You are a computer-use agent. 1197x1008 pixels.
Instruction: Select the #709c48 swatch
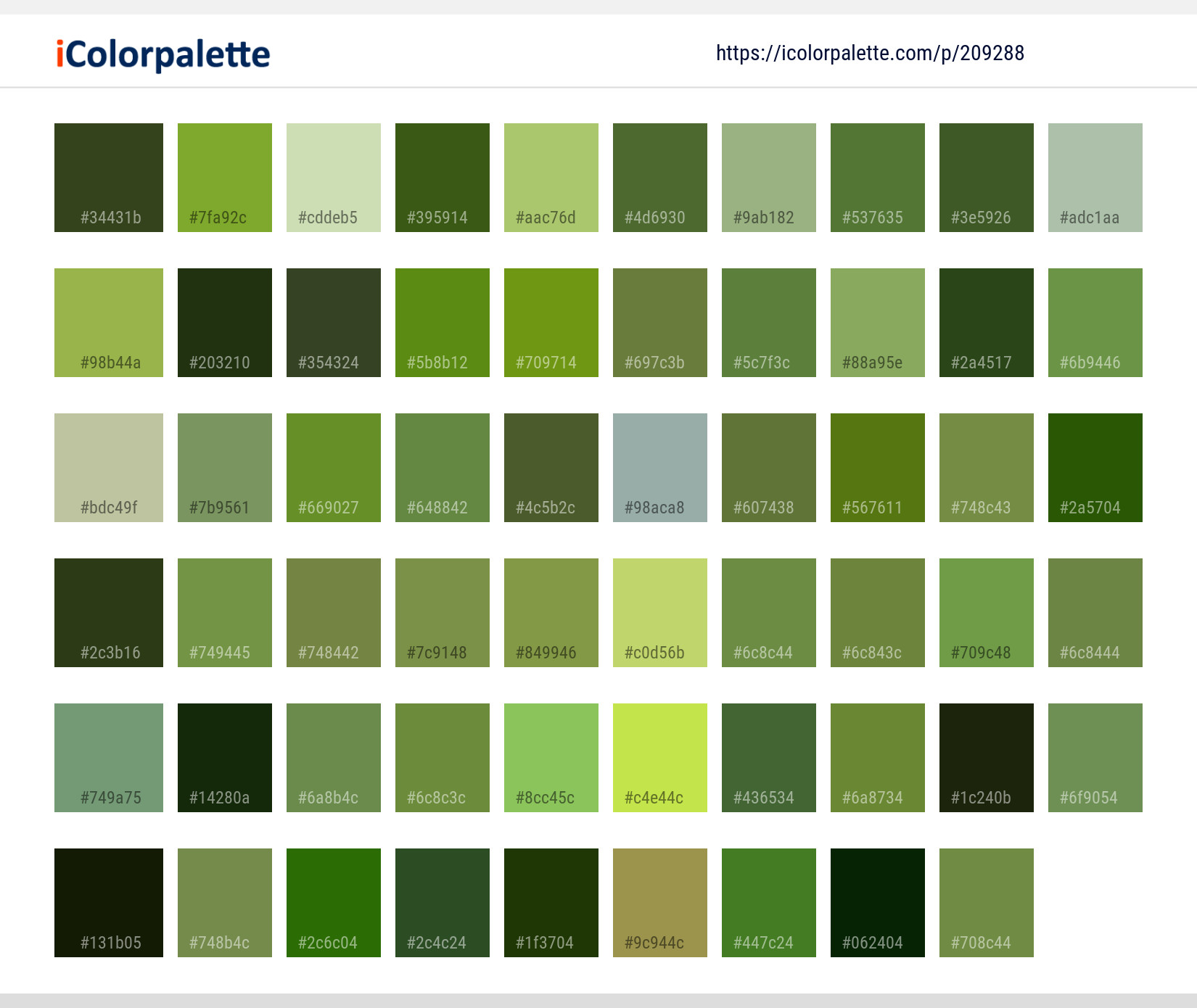987,613
